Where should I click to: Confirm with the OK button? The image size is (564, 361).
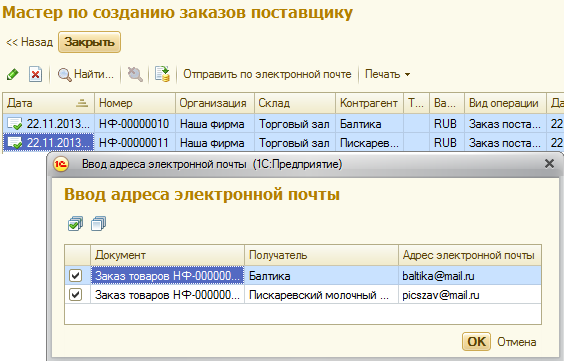point(476,342)
